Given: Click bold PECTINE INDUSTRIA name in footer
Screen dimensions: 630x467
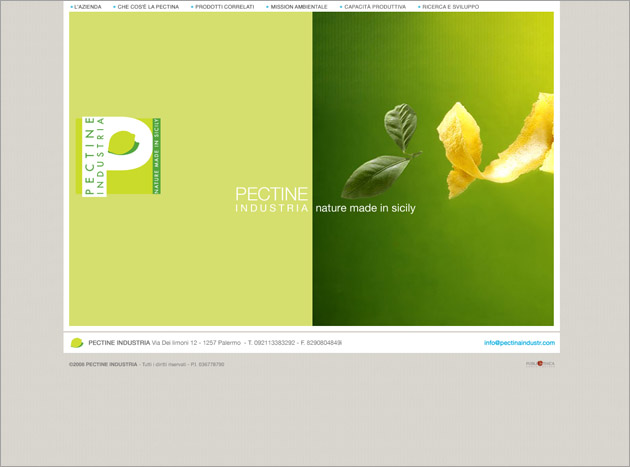Looking at the screenshot, I should 119,343.
